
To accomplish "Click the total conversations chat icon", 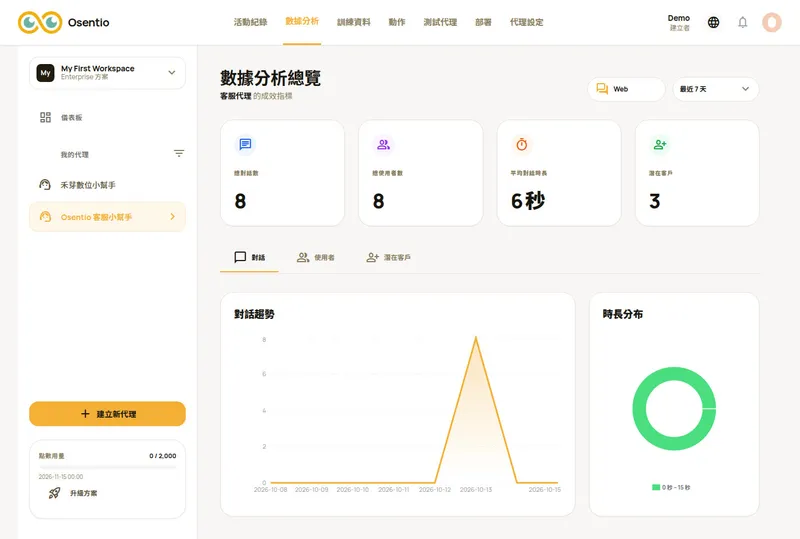I will click(x=245, y=144).
